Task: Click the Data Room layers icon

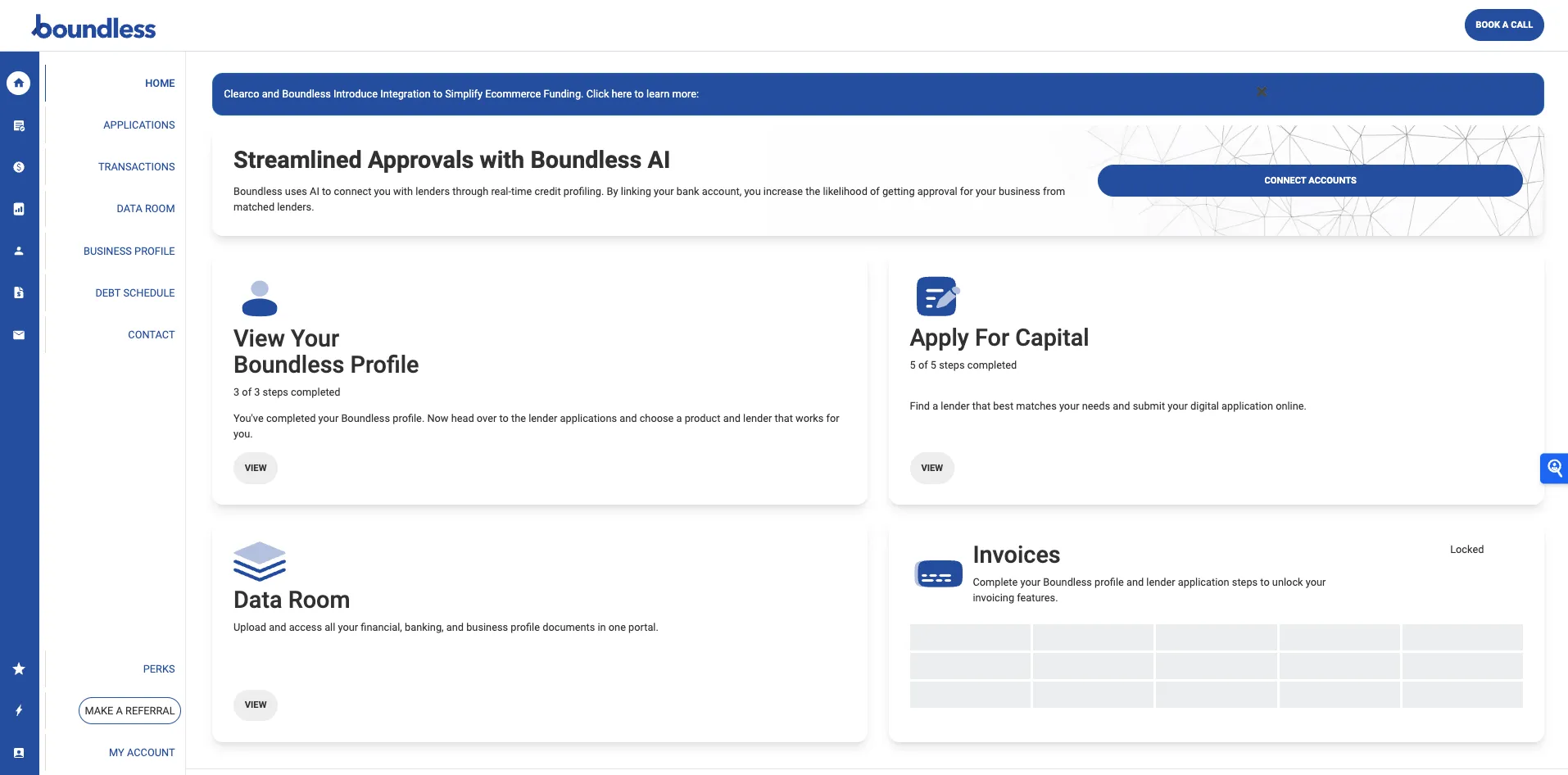Action: click(260, 561)
